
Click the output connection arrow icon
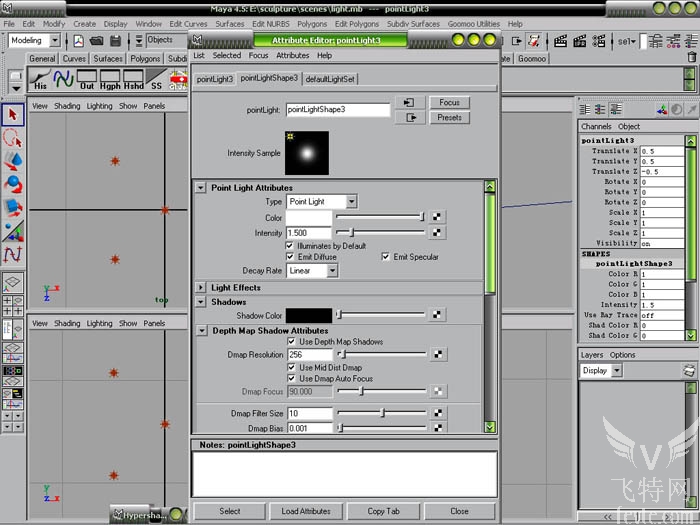coord(409,118)
